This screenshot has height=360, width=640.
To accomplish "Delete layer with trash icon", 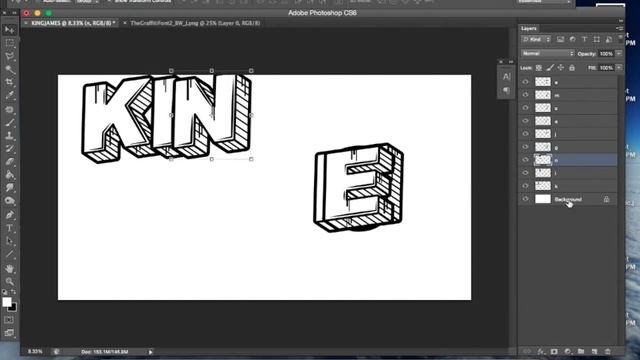I will pyautogui.click(x=608, y=351).
